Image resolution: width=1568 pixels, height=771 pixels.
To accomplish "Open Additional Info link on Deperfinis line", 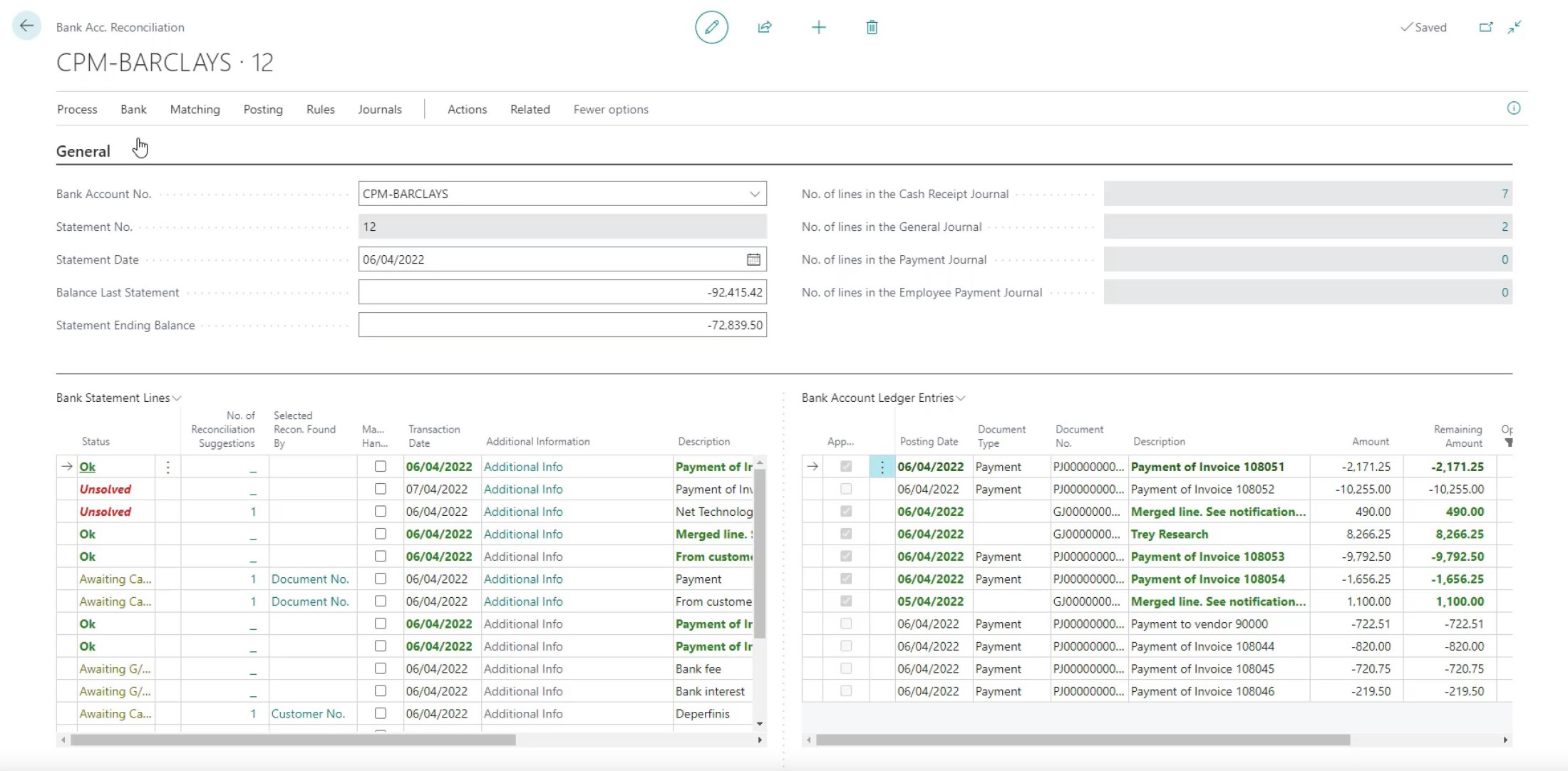I will (x=523, y=713).
